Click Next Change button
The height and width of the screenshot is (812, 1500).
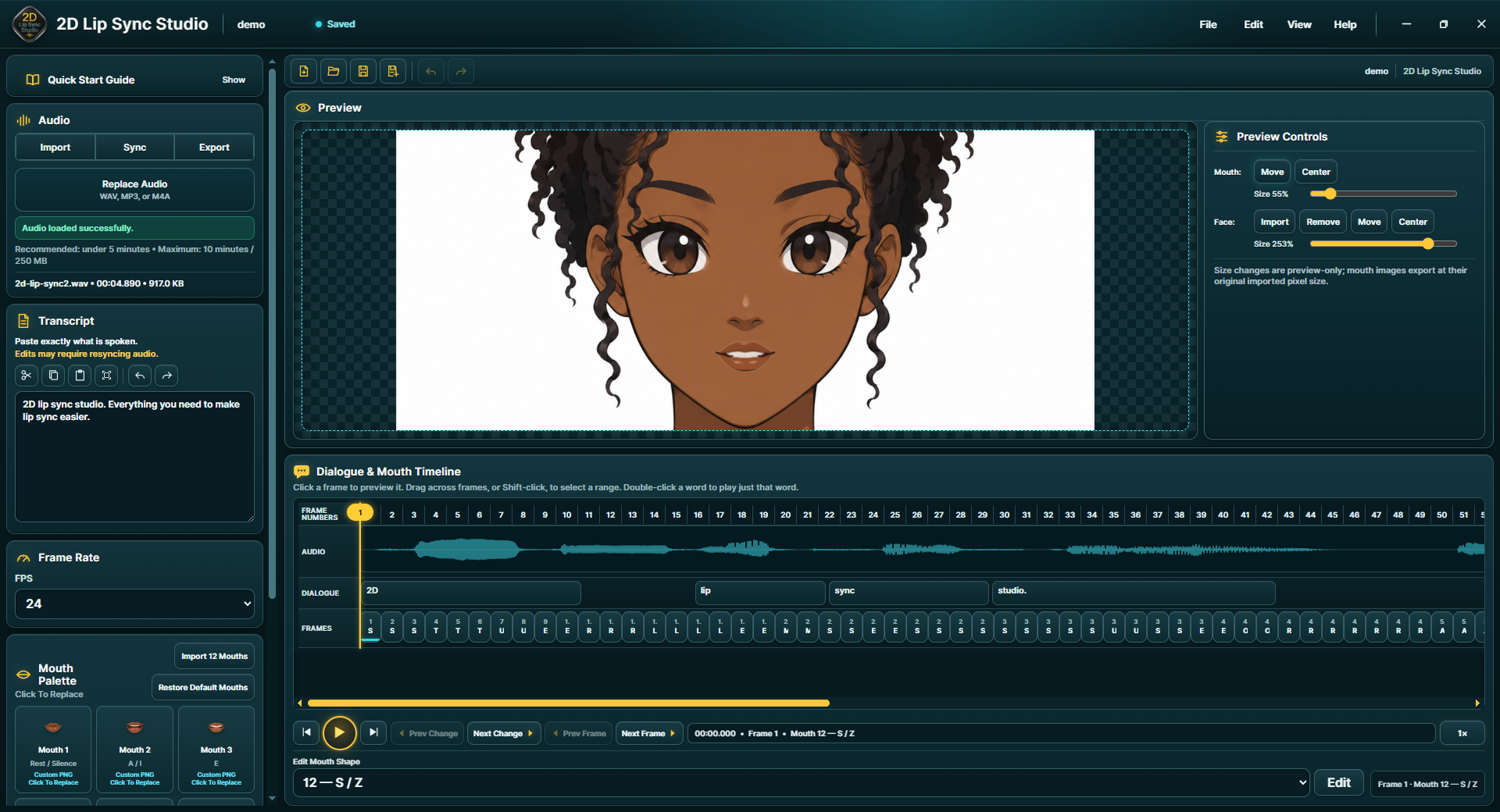(x=503, y=733)
